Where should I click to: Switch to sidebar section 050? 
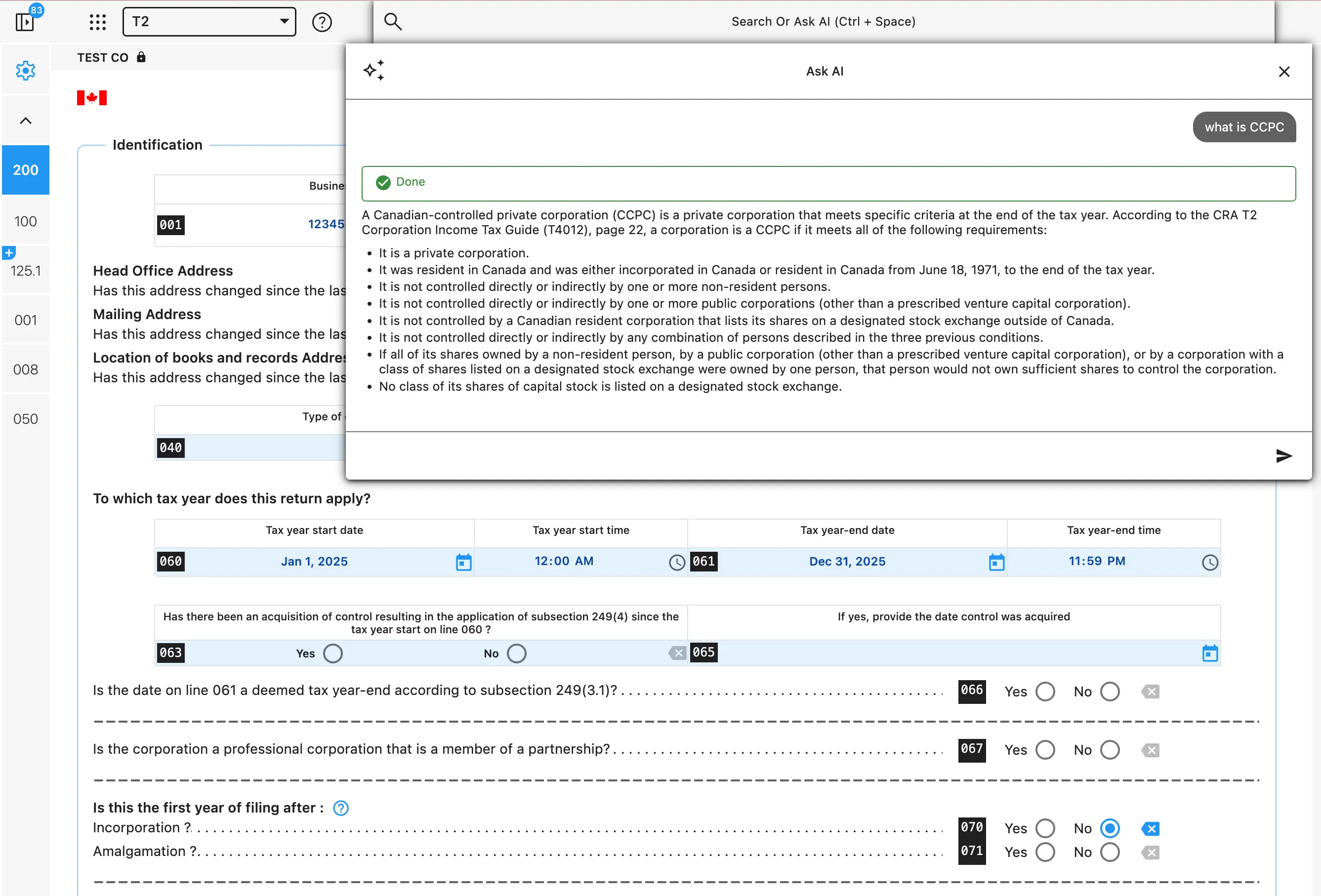point(26,419)
